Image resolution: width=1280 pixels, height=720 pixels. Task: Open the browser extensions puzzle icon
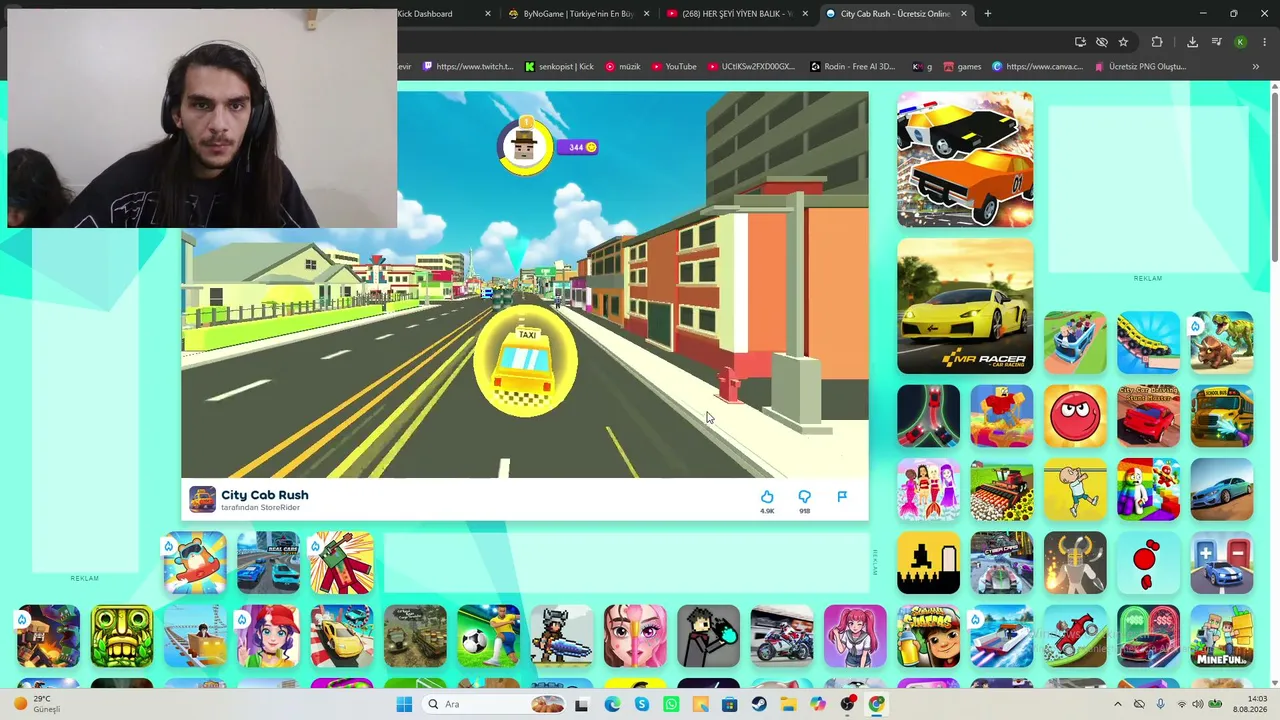point(1157,42)
